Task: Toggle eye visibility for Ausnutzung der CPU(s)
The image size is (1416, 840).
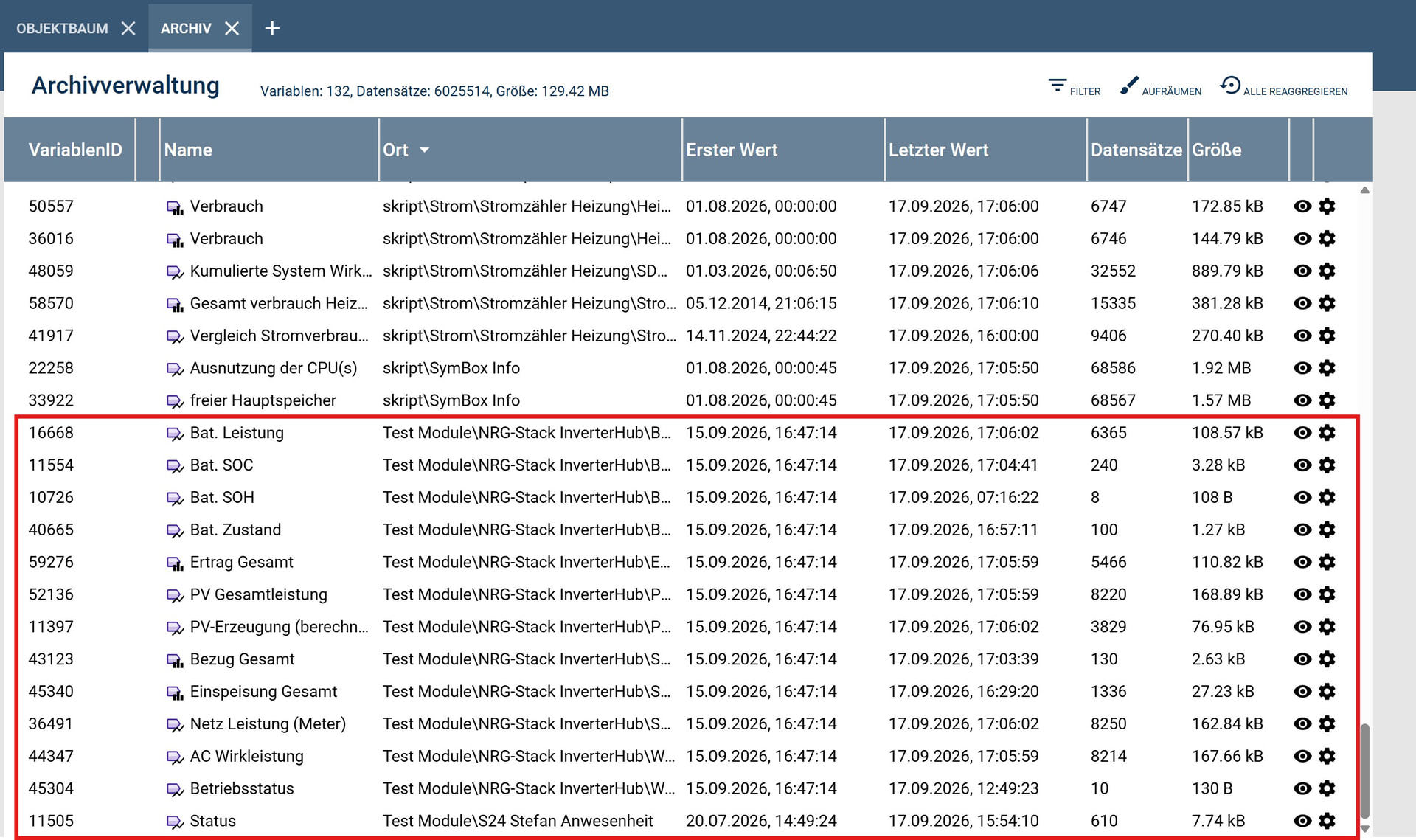Action: [1302, 368]
